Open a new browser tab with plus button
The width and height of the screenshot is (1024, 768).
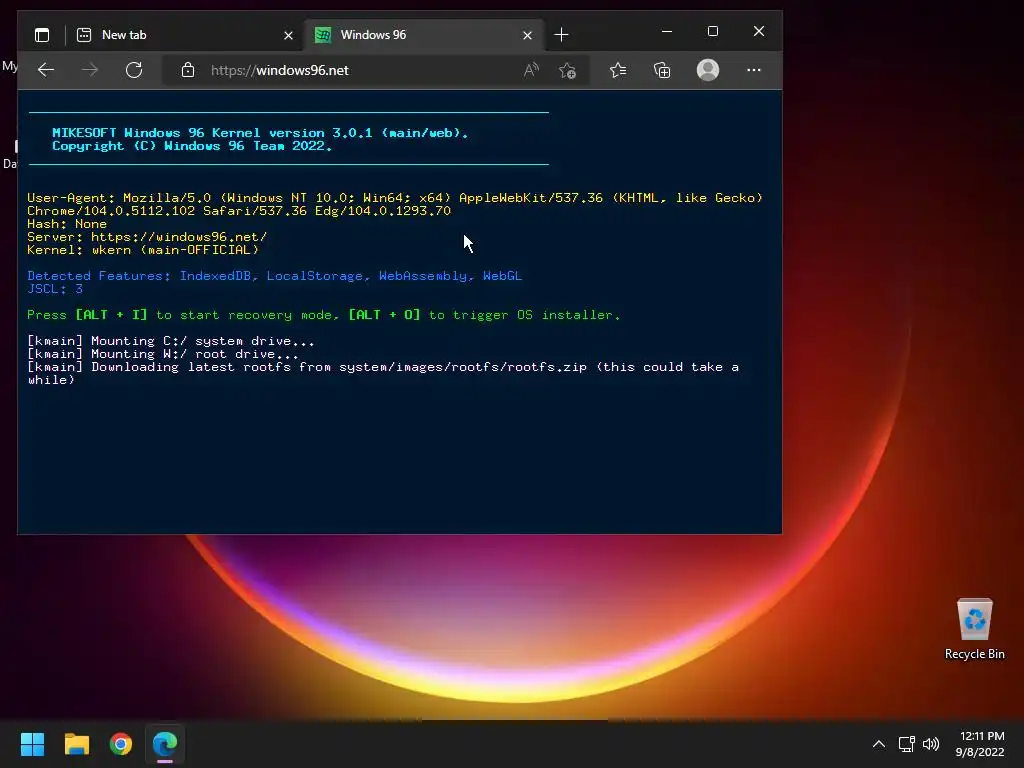pyautogui.click(x=561, y=35)
